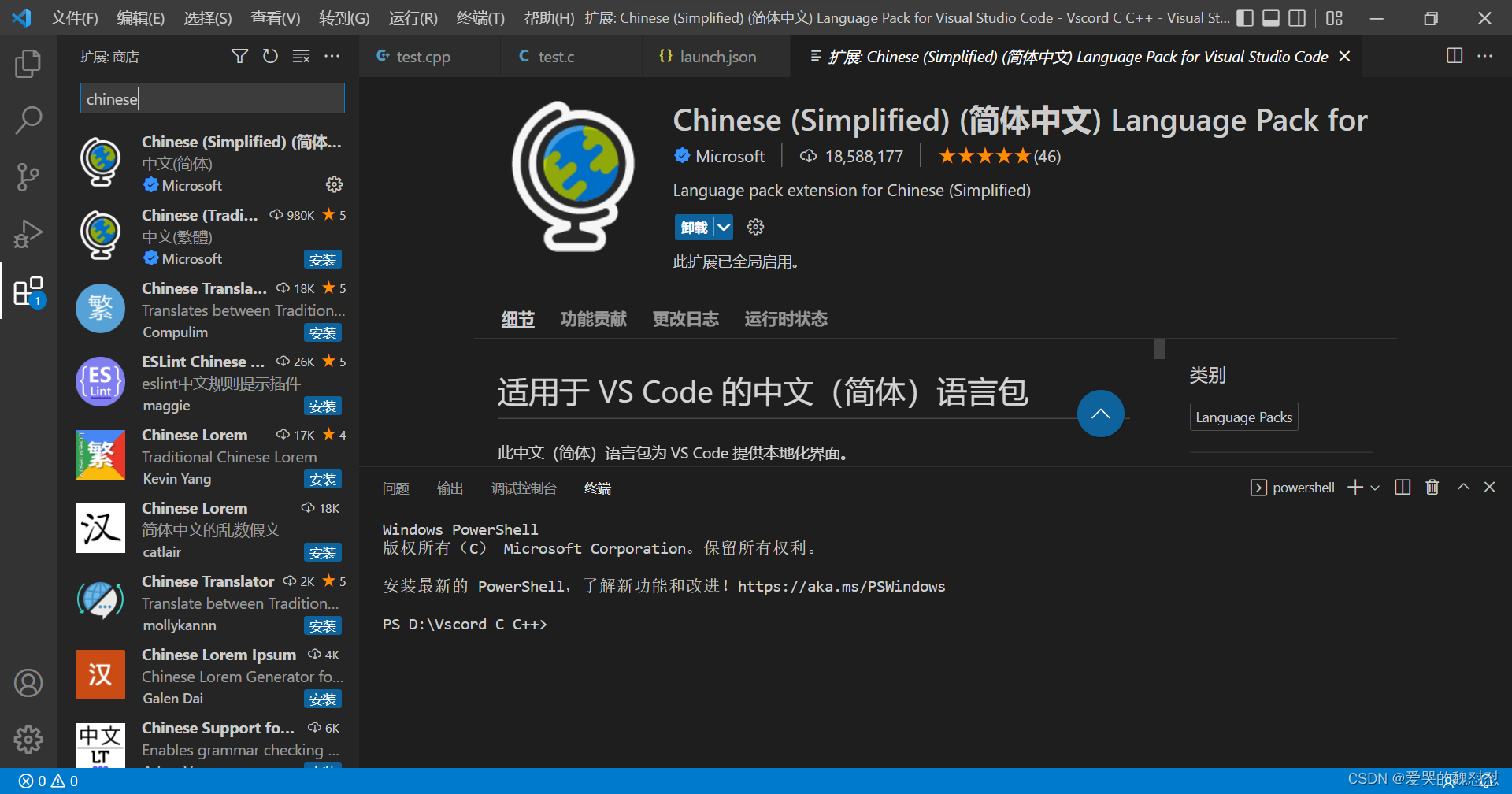Open extensions view more actions menu

332,56
